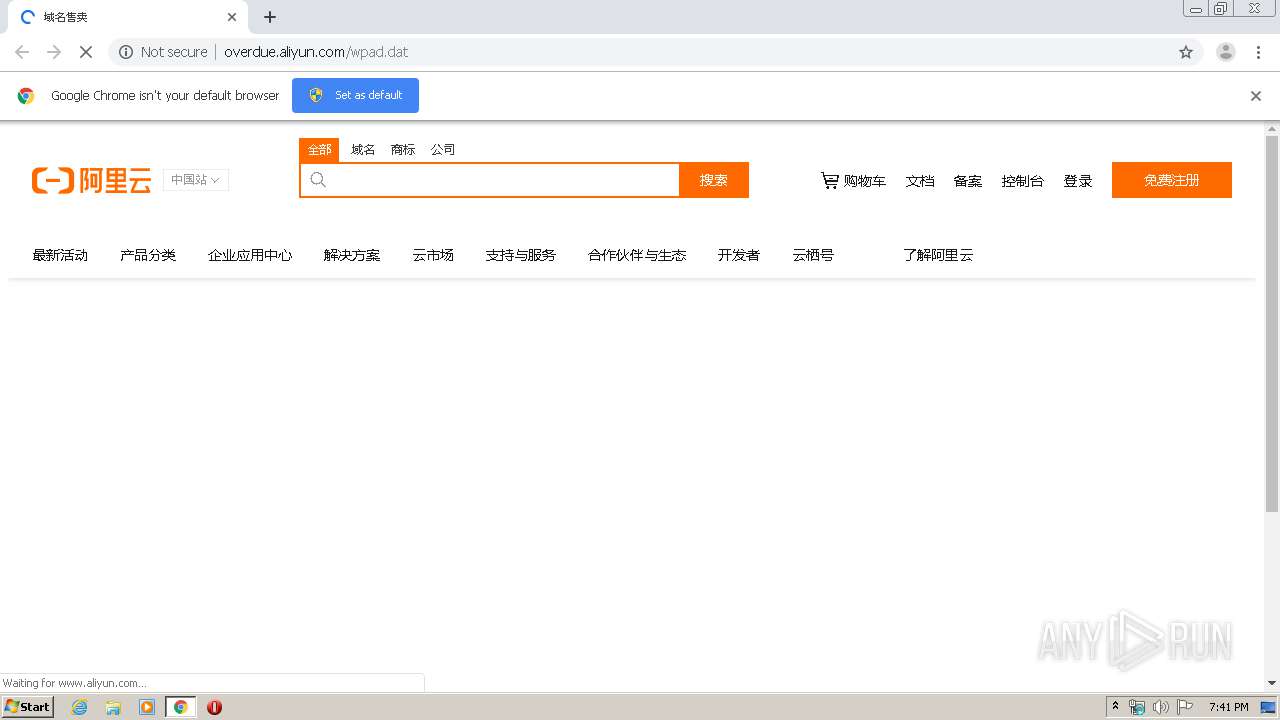
Task: Click the volume speaker tray icon
Action: pyautogui.click(x=1161, y=707)
